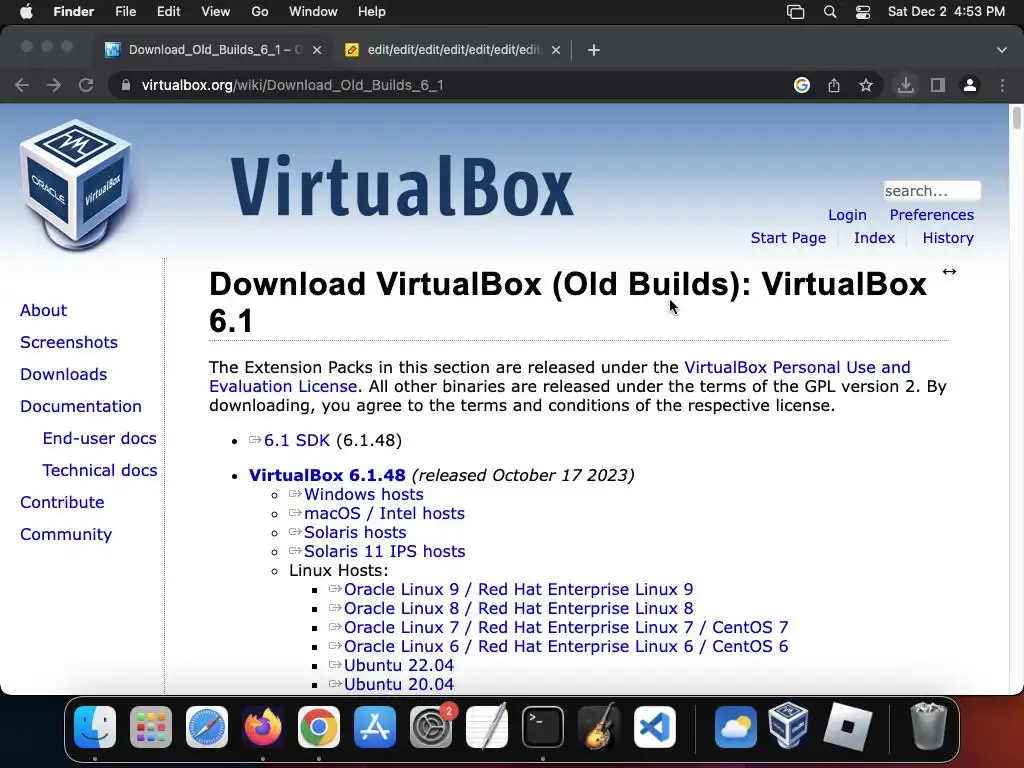
Task: Open the History link
Action: tap(948, 238)
